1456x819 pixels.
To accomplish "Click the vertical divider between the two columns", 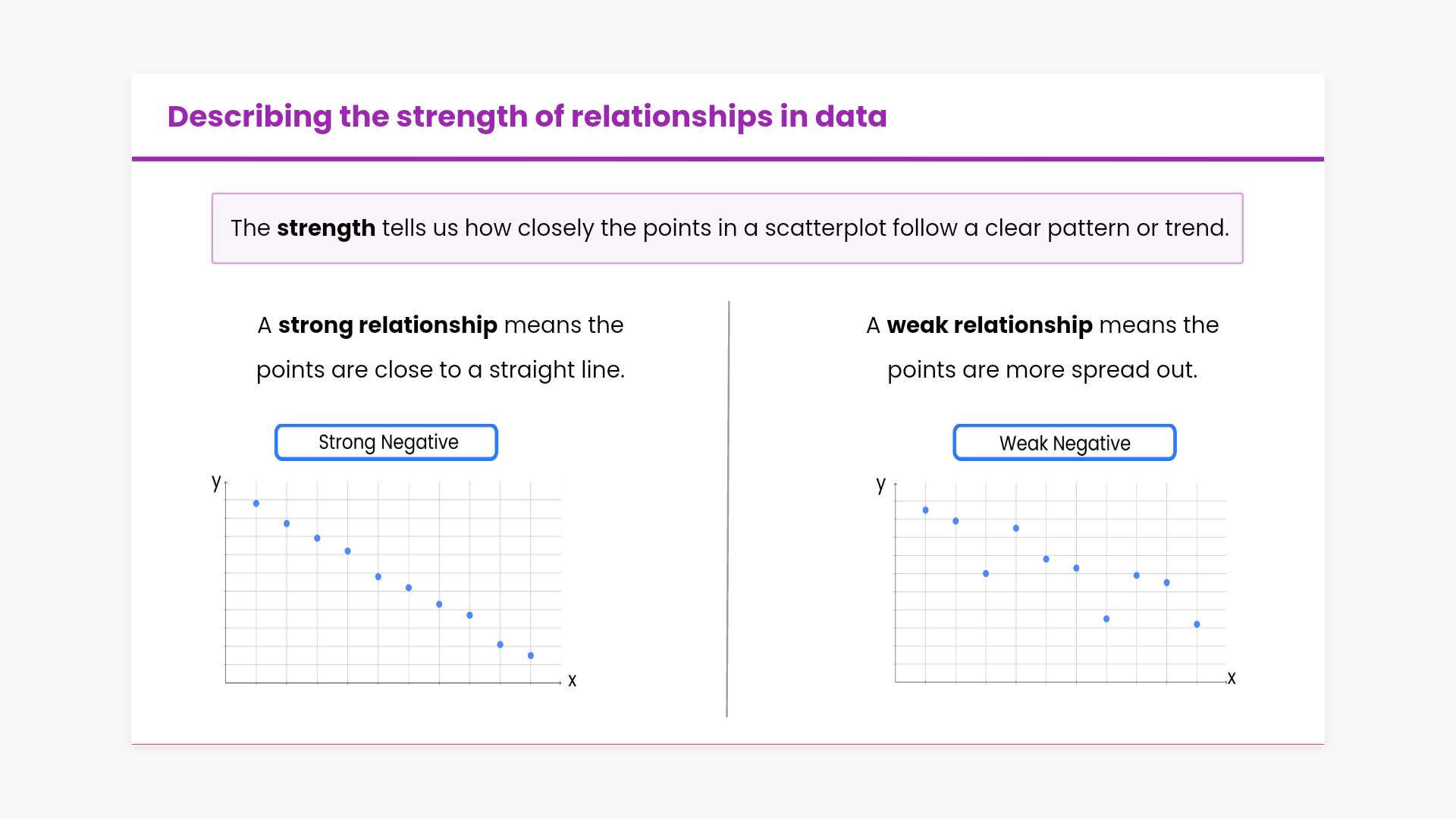I will click(x=728, y=508).
